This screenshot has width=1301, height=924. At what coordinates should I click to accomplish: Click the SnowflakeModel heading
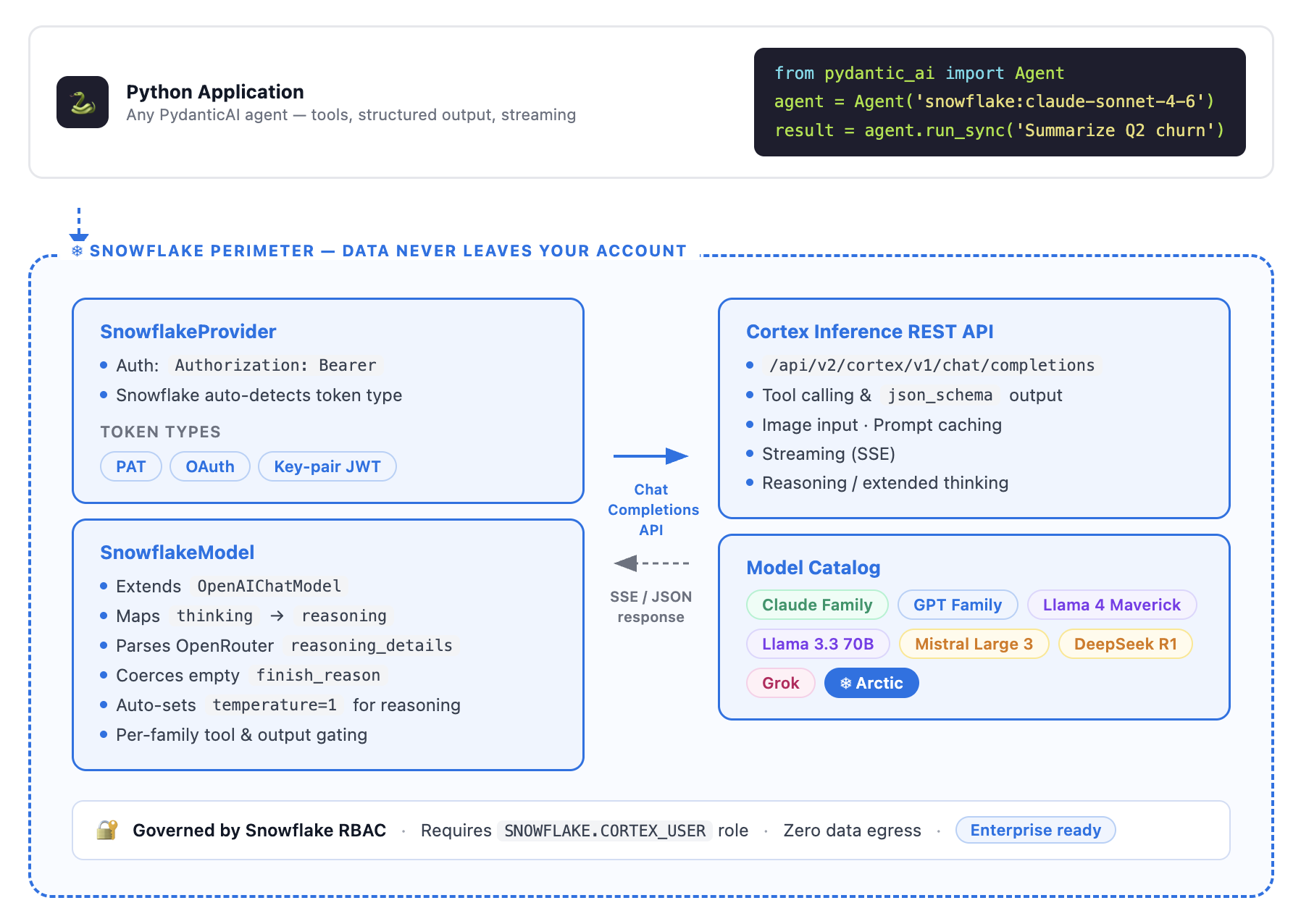[x=177, y=553]
